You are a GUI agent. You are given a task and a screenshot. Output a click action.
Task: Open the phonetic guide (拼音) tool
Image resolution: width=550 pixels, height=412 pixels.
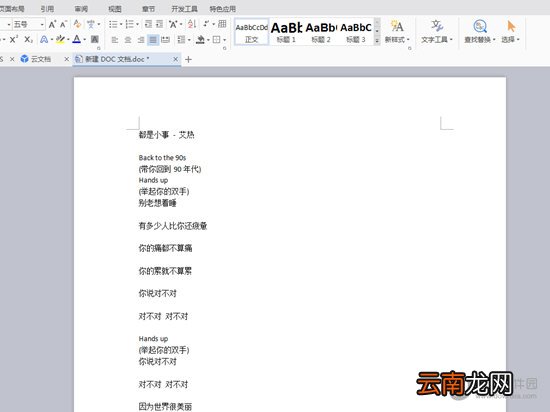91,24
